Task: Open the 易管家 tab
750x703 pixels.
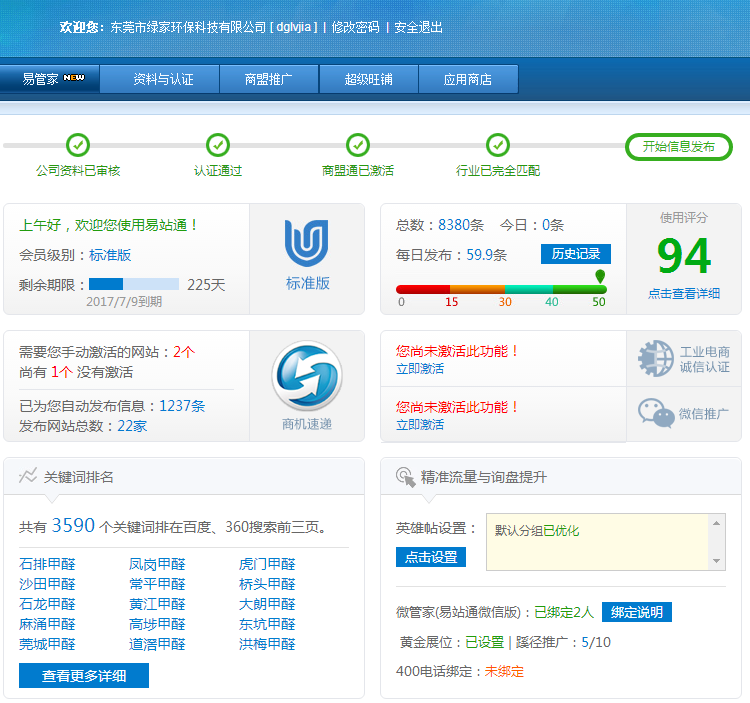Action: (50, 79)
